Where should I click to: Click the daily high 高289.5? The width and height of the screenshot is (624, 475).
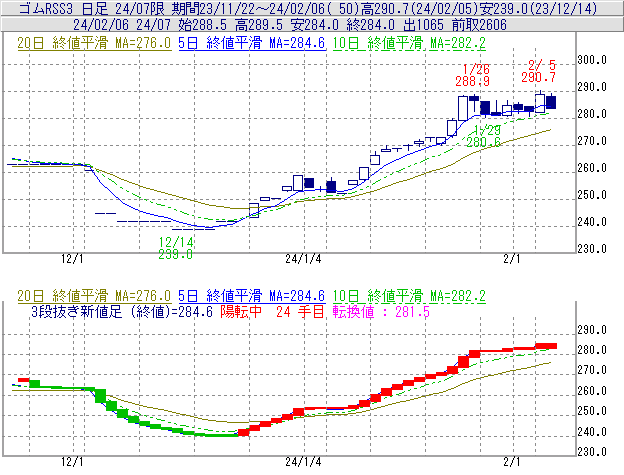(x=259, y=25)
